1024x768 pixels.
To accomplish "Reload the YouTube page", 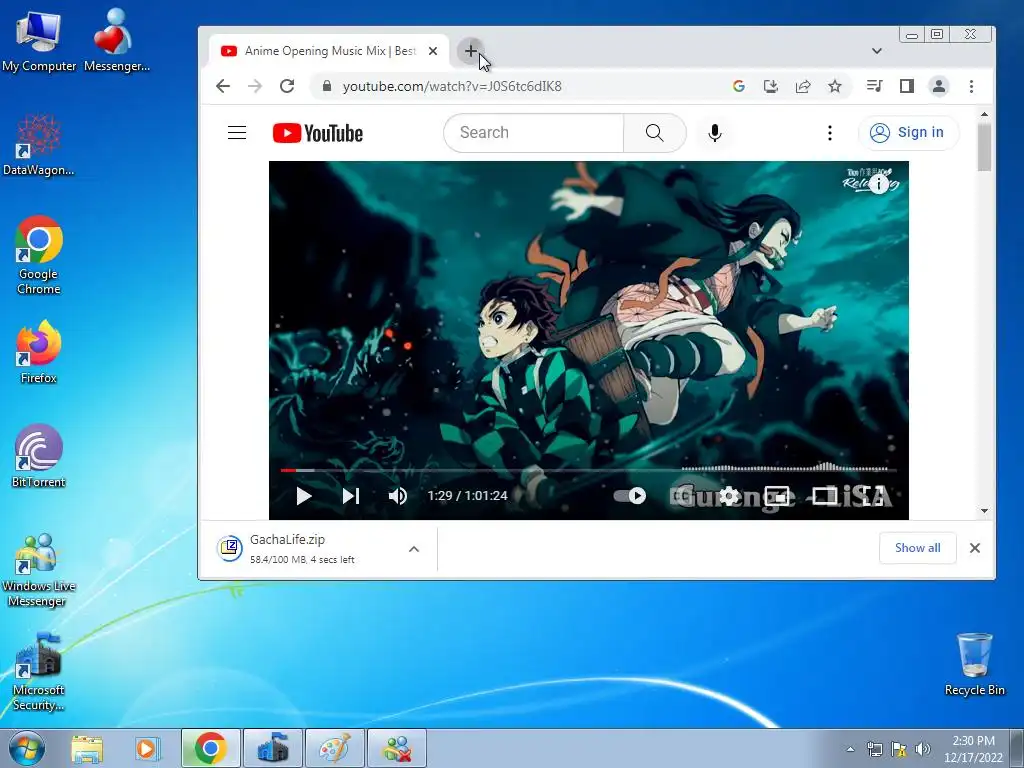I will (287, 86).
